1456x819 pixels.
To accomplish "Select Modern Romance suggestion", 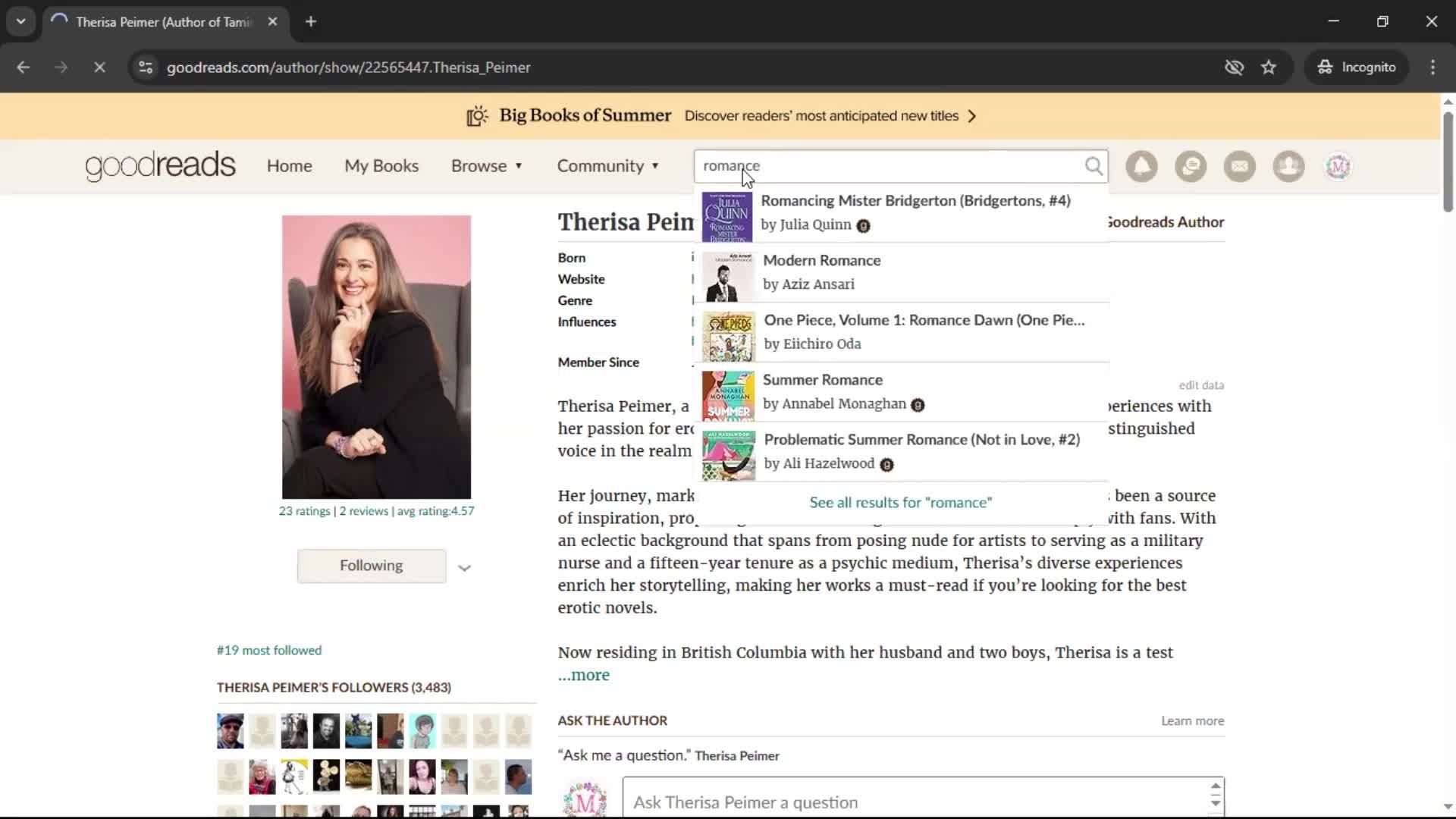I will pos(901,272).
